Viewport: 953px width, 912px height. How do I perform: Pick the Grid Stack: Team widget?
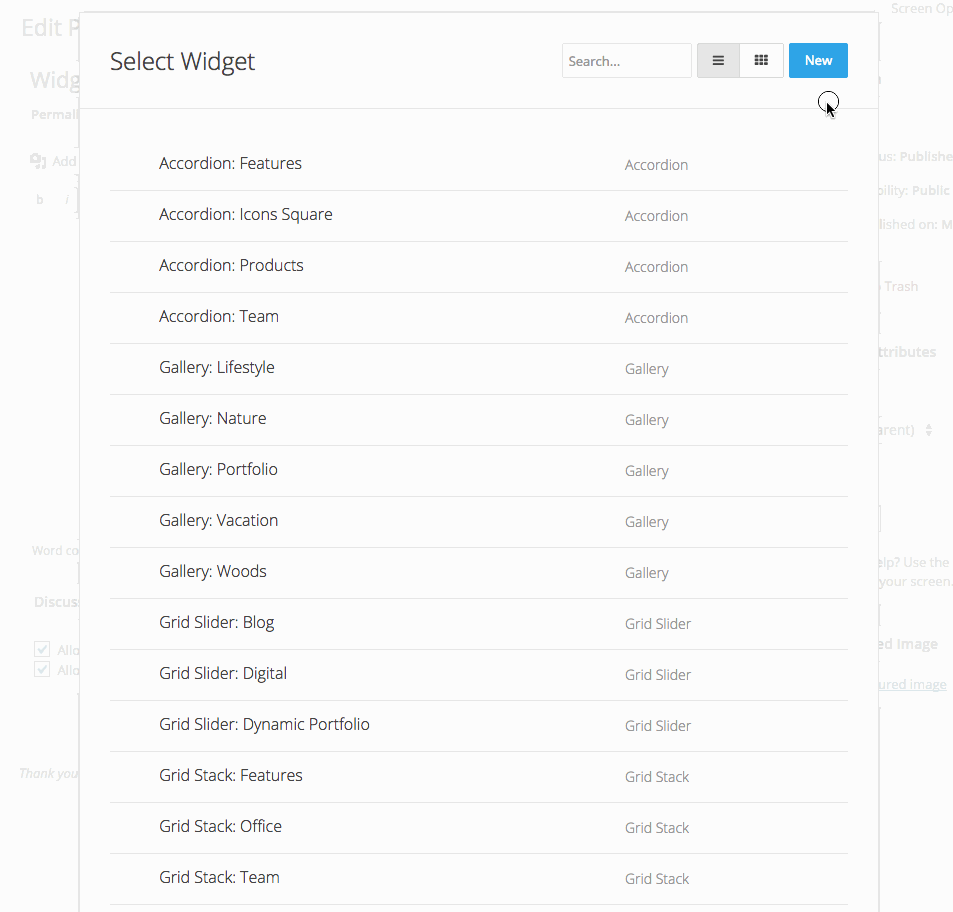point(219,878)
